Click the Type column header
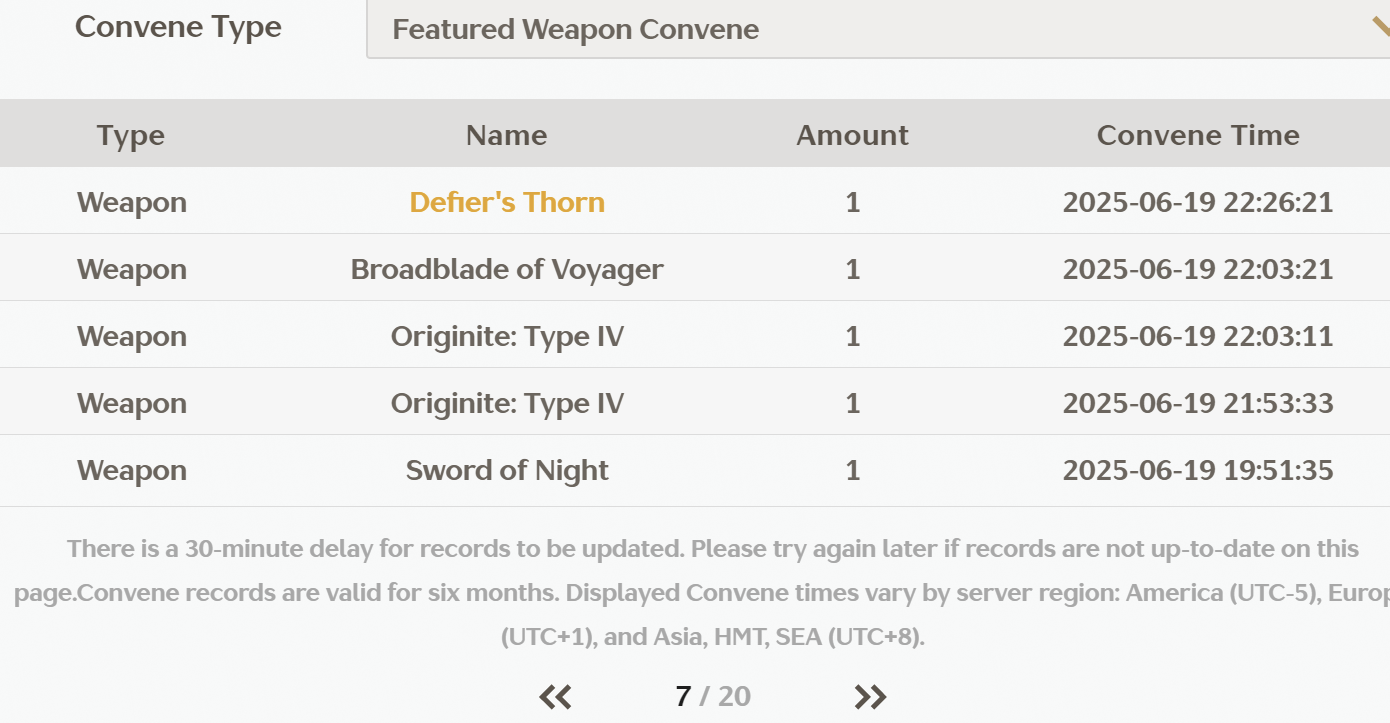This screenshot has width=1390, height=723. click(x=131, y=135)
